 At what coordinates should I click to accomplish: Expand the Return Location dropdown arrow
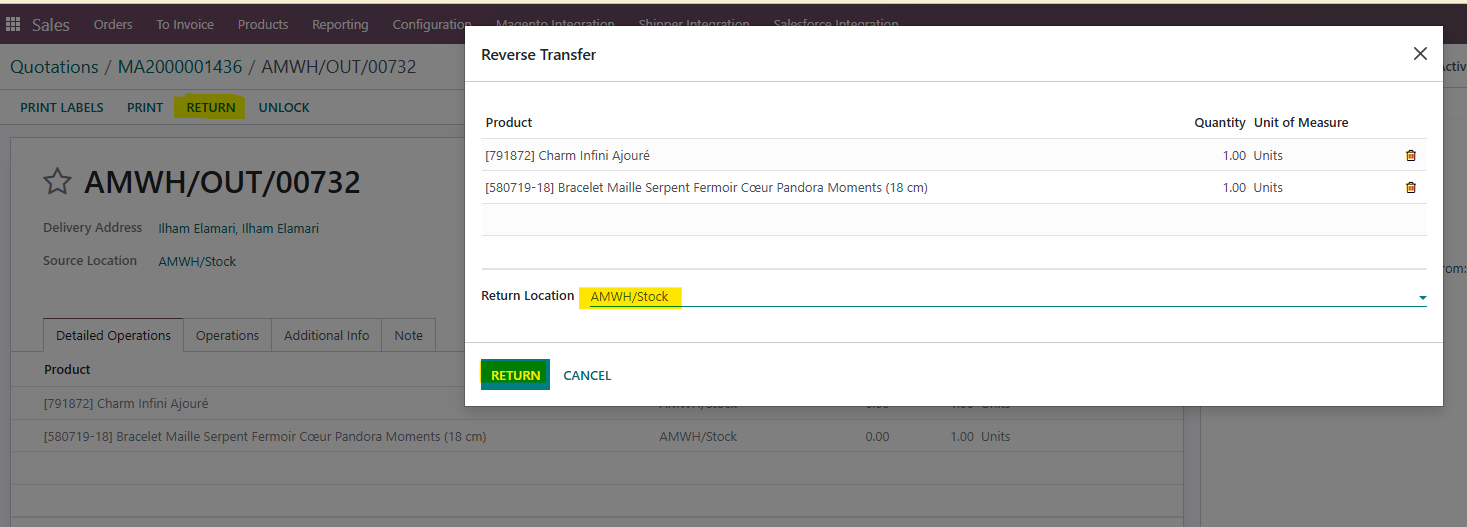point(1422,298)
